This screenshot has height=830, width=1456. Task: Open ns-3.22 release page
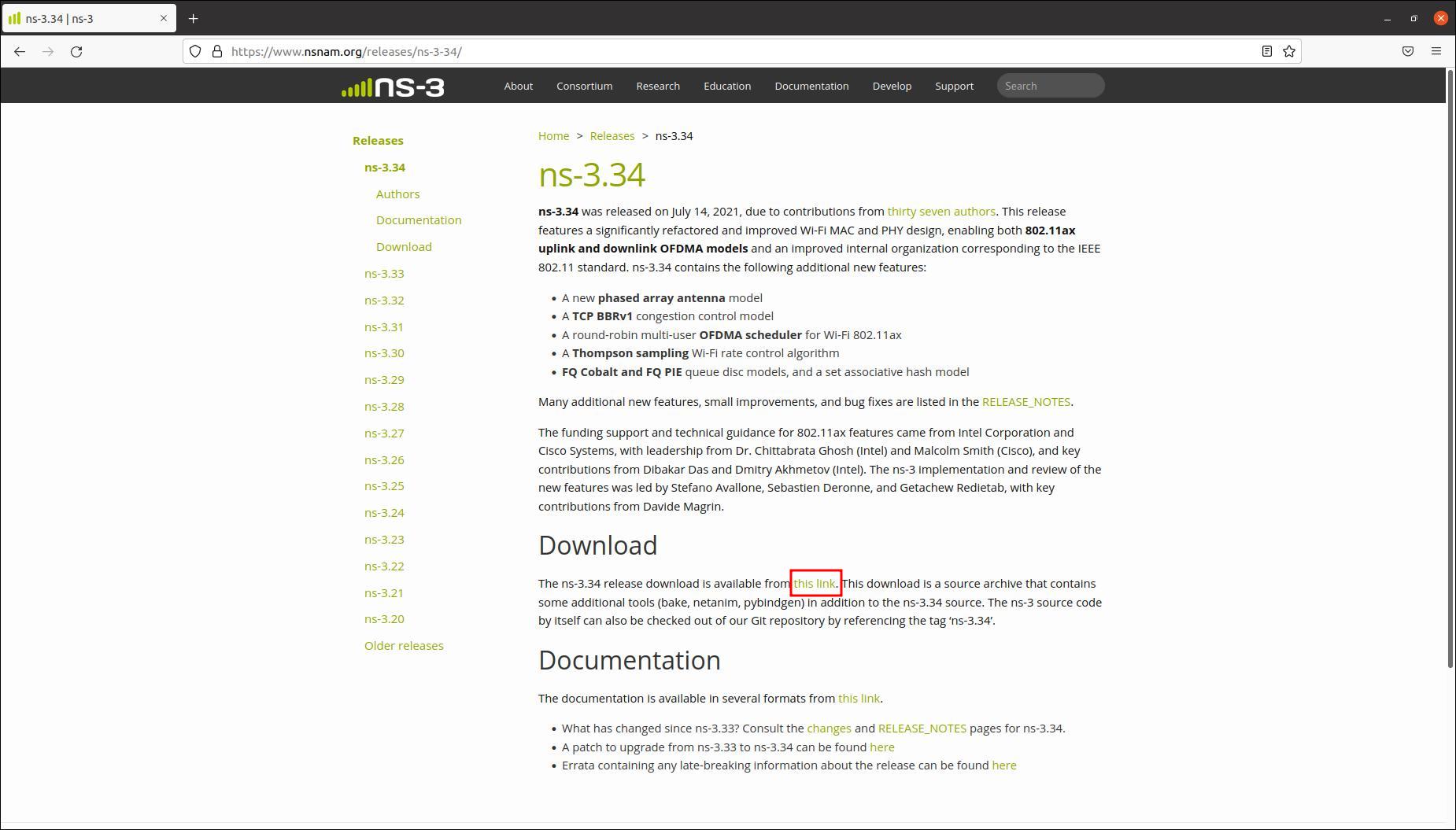tap(384, 566)
